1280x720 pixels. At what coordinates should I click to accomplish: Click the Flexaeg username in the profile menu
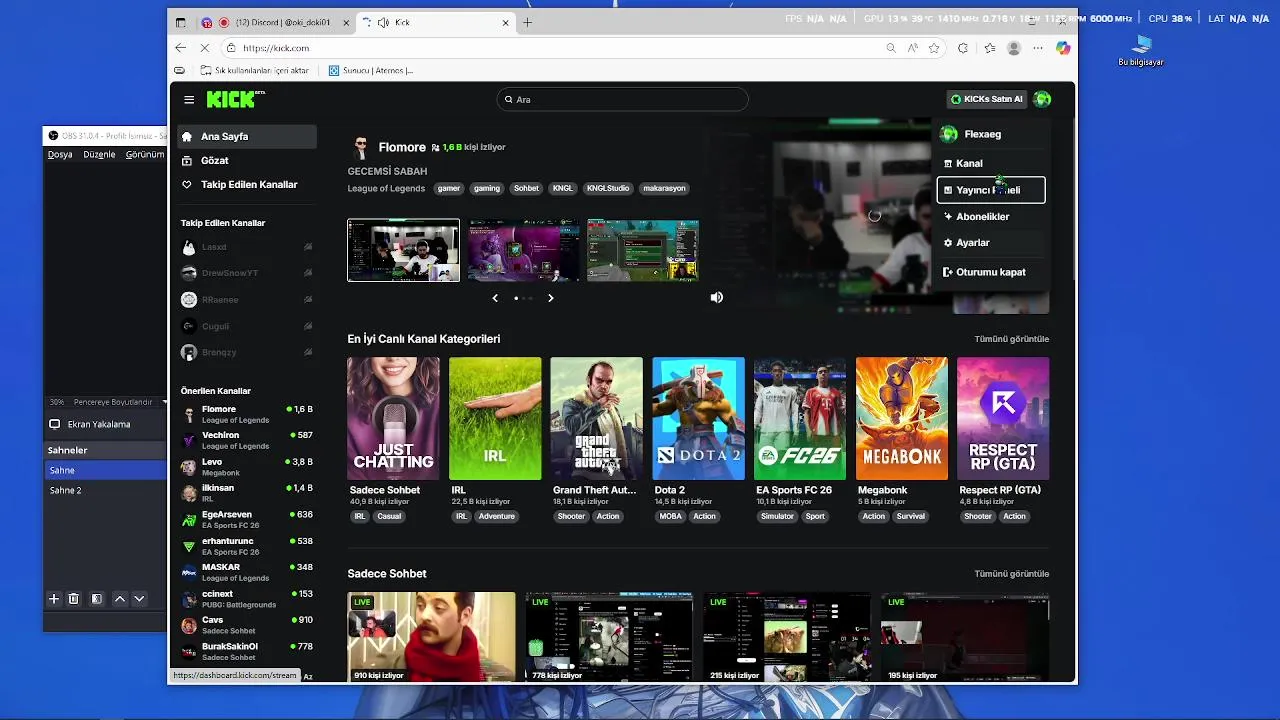coord(982,134)
